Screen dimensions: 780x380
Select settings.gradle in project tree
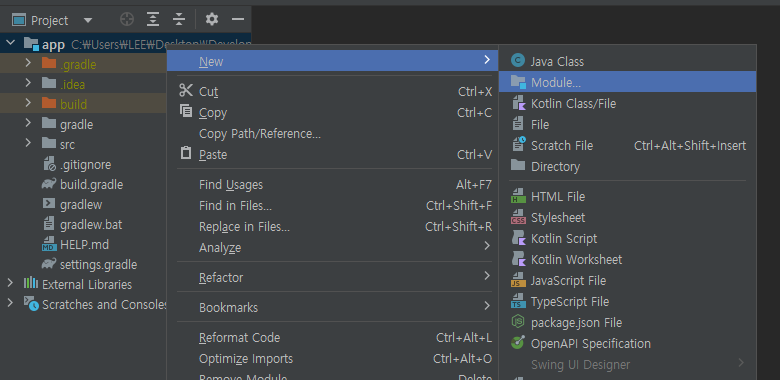[98, 264]
